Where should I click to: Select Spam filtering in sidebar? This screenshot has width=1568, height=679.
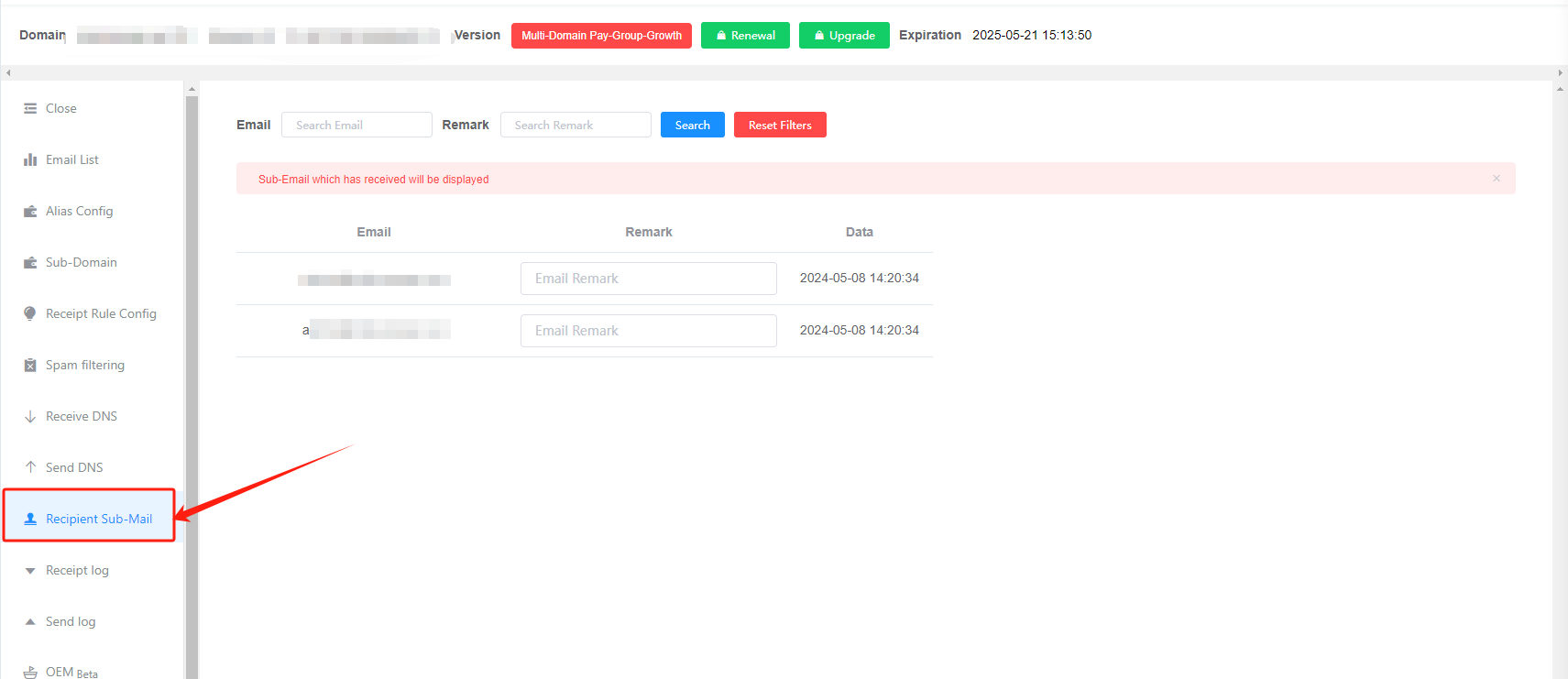pyautogui.click(x=85, y=365)
